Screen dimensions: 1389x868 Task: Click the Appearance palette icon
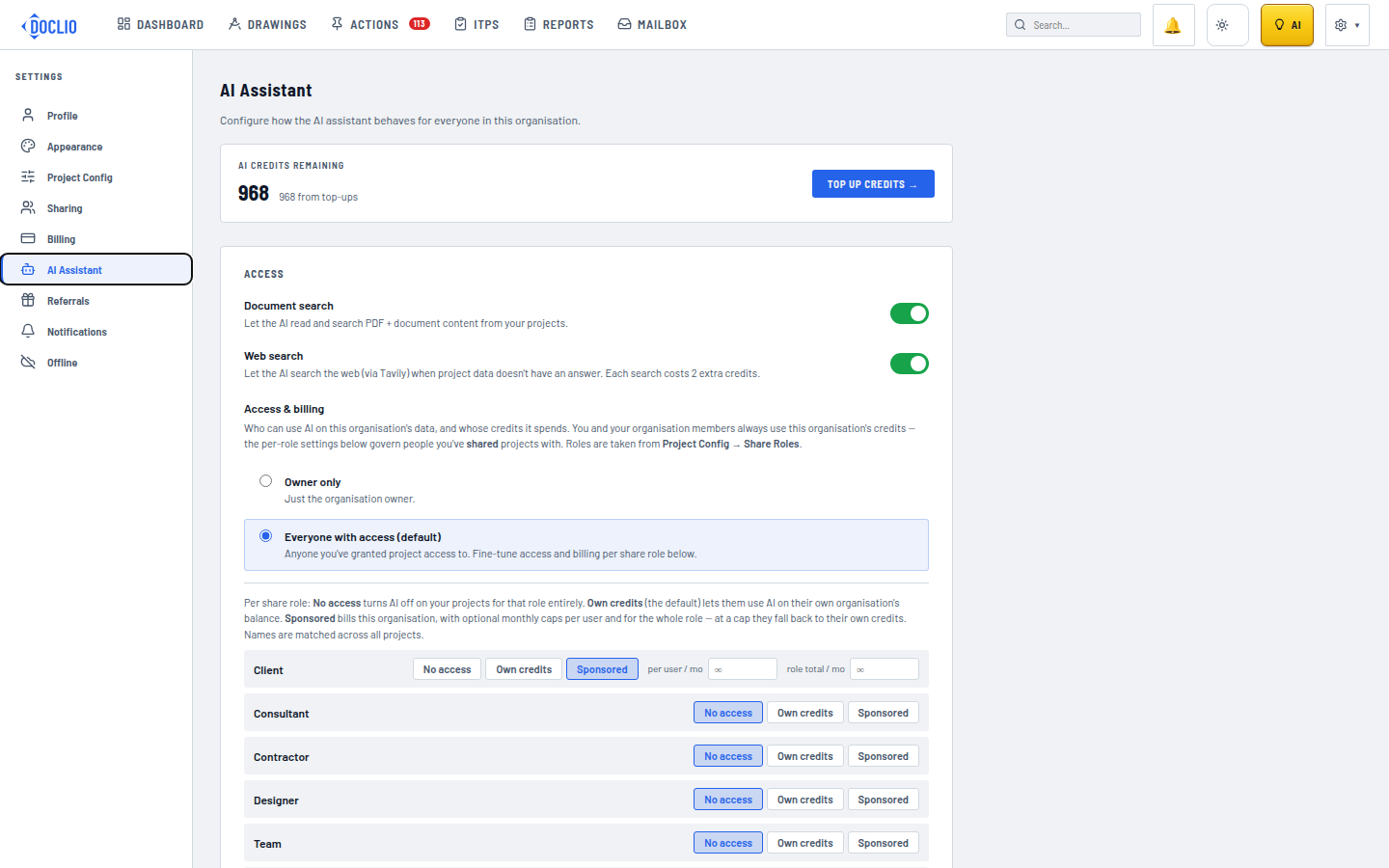click(28, 146)
